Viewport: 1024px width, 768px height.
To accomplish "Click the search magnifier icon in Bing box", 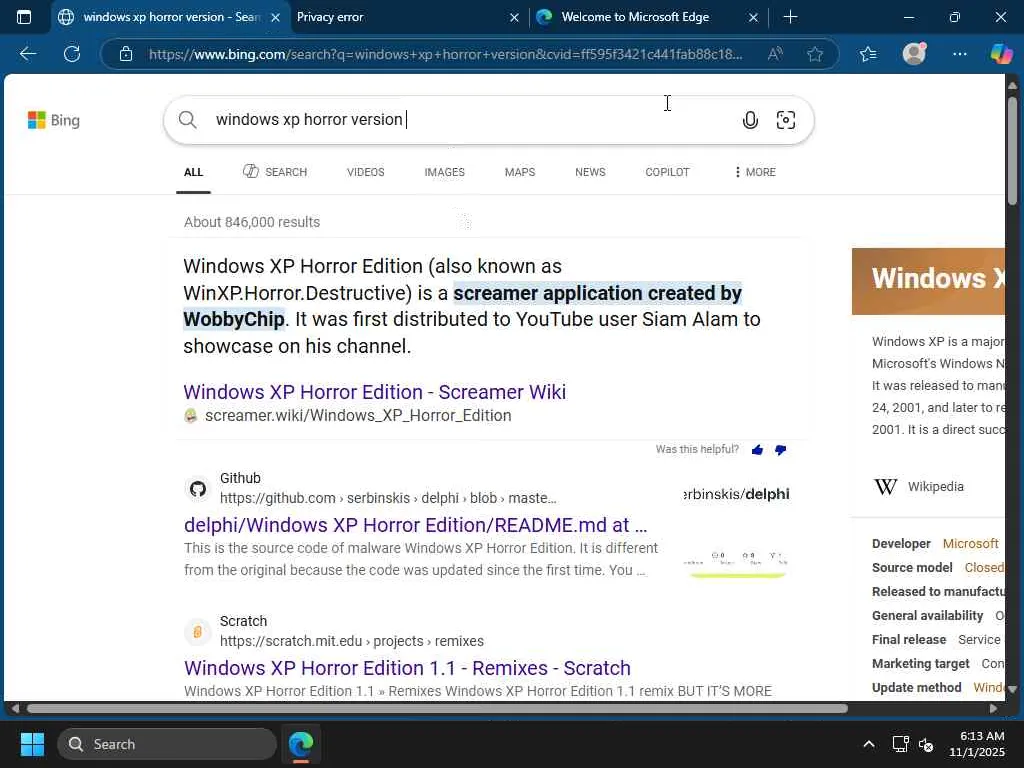I will [187, 120].
